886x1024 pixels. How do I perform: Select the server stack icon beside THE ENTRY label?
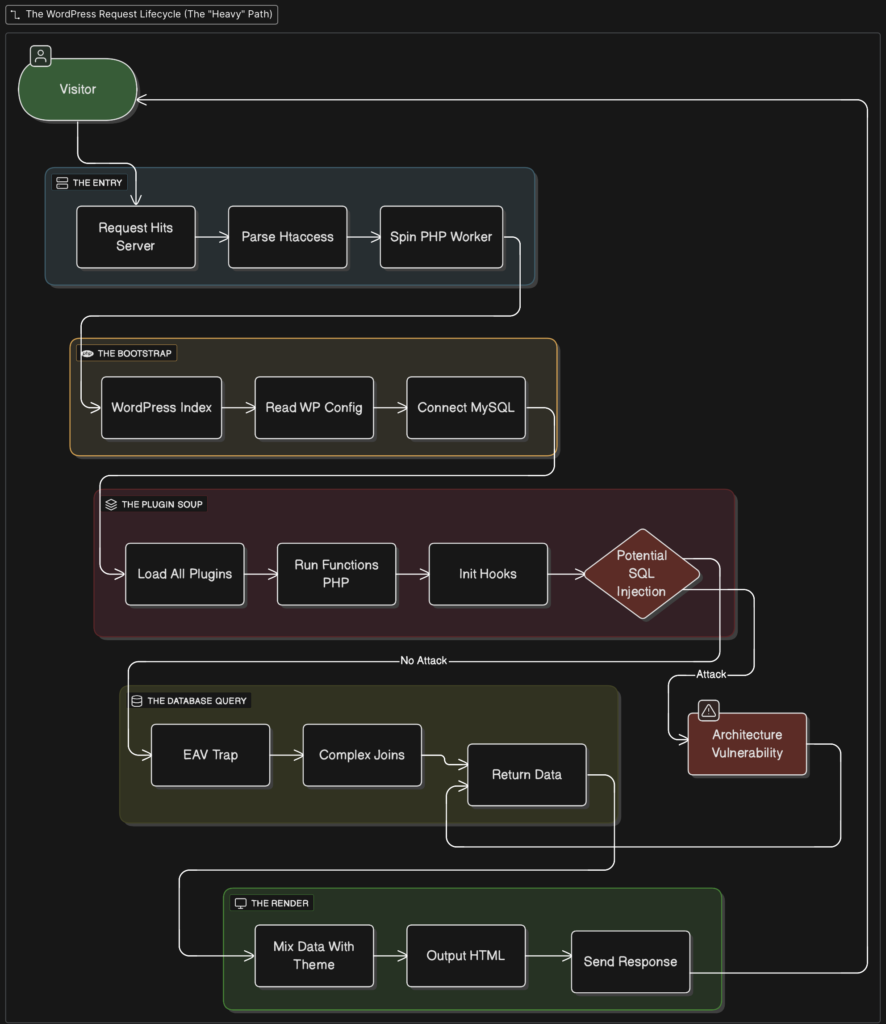coord(60,182)
